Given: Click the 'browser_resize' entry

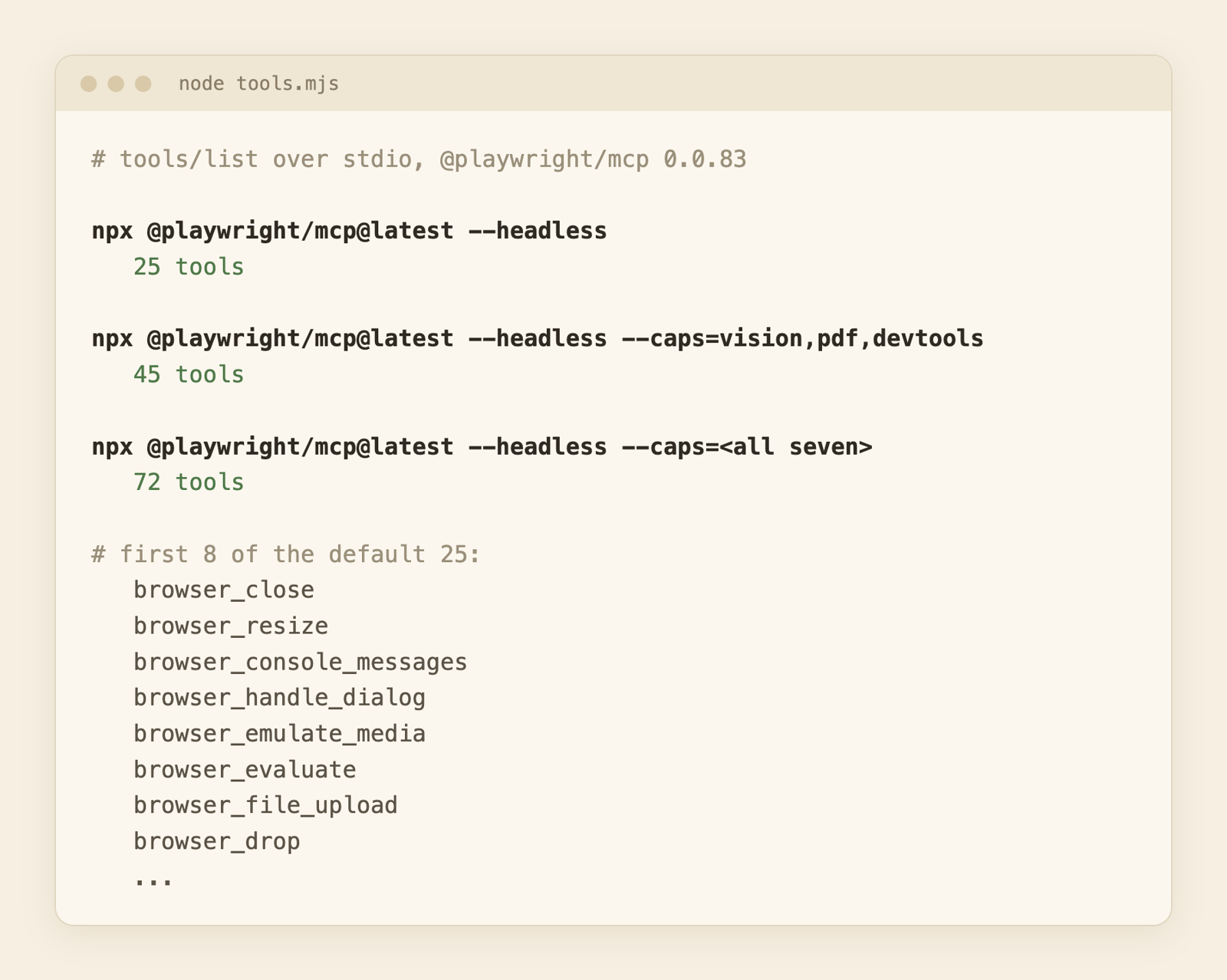Looking at the screenshot, I should (231, 626).
